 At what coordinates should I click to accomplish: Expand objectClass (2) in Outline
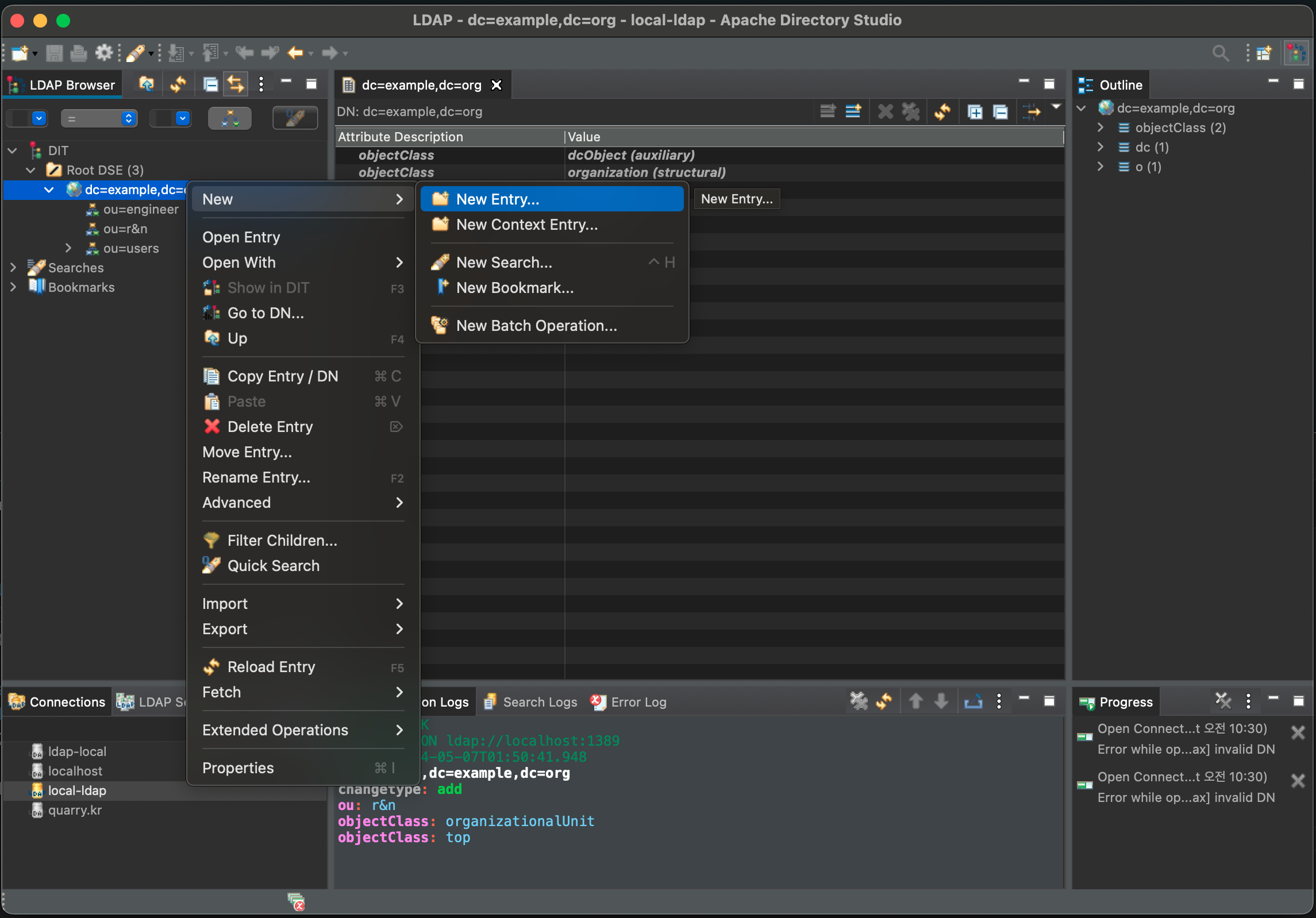1100,128
